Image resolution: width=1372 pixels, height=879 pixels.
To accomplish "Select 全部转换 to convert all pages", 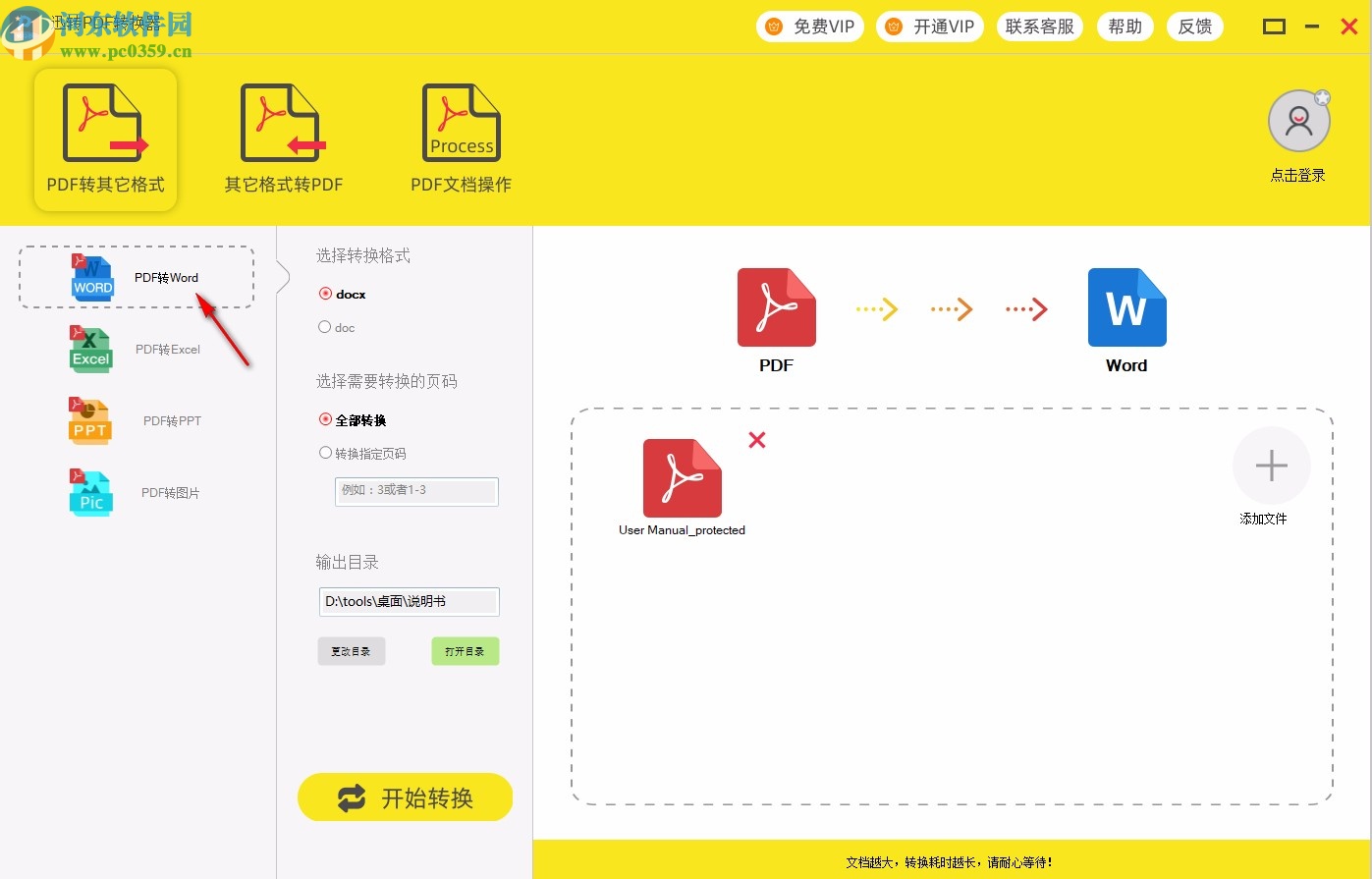I will (x=325, y=419).
